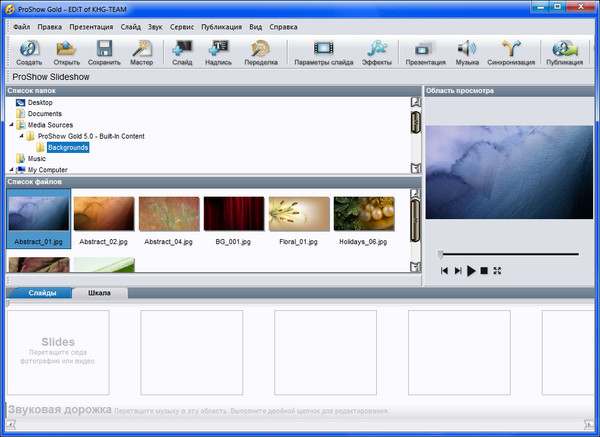Image resolution: width=600 pixels, height=437 pixels.
Task: Open the Эффекты (Effects) tool
Action: [x=377, y=48]
